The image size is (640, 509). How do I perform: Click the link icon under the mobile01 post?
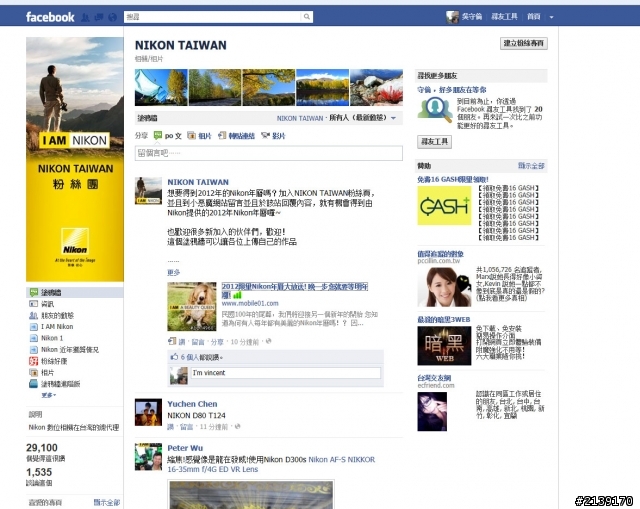click(x=172, y=341)
